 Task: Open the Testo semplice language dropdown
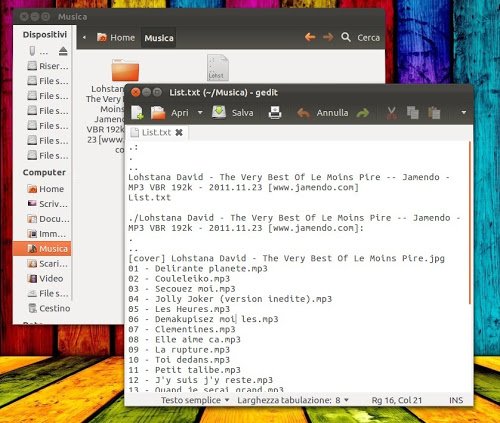tap(195, 400)
